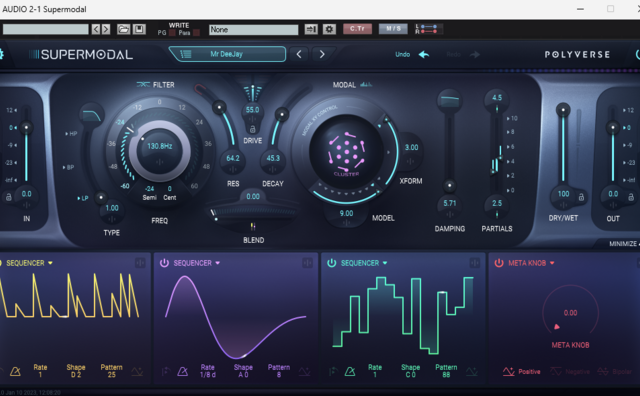Toggle the OUT gain lock icon
This screenshot has width=640, height=396.
click(x=631, y=197)
